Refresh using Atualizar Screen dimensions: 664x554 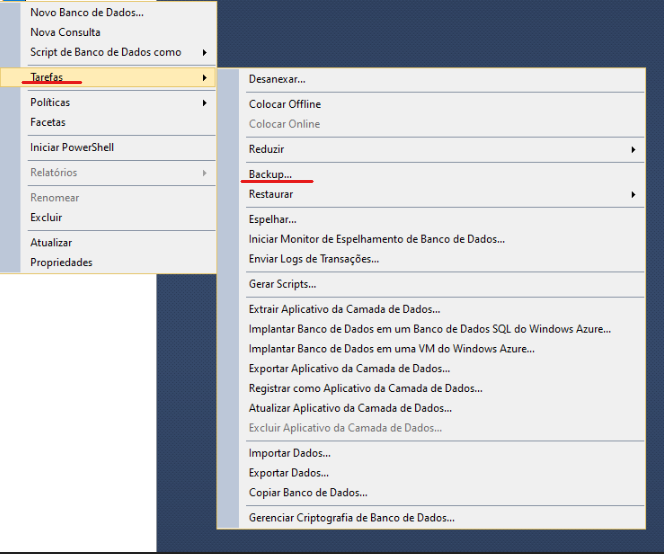51,242
